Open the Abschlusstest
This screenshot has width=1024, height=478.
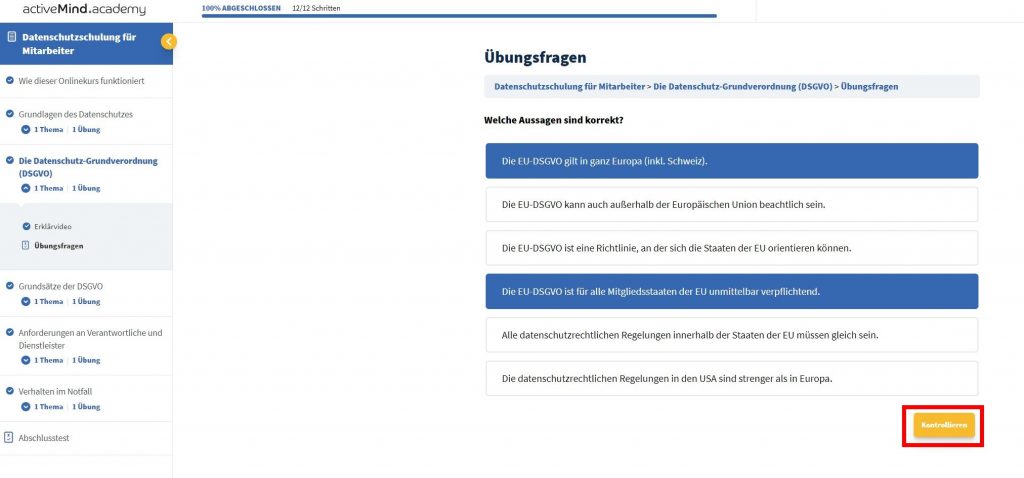[44, 438]
